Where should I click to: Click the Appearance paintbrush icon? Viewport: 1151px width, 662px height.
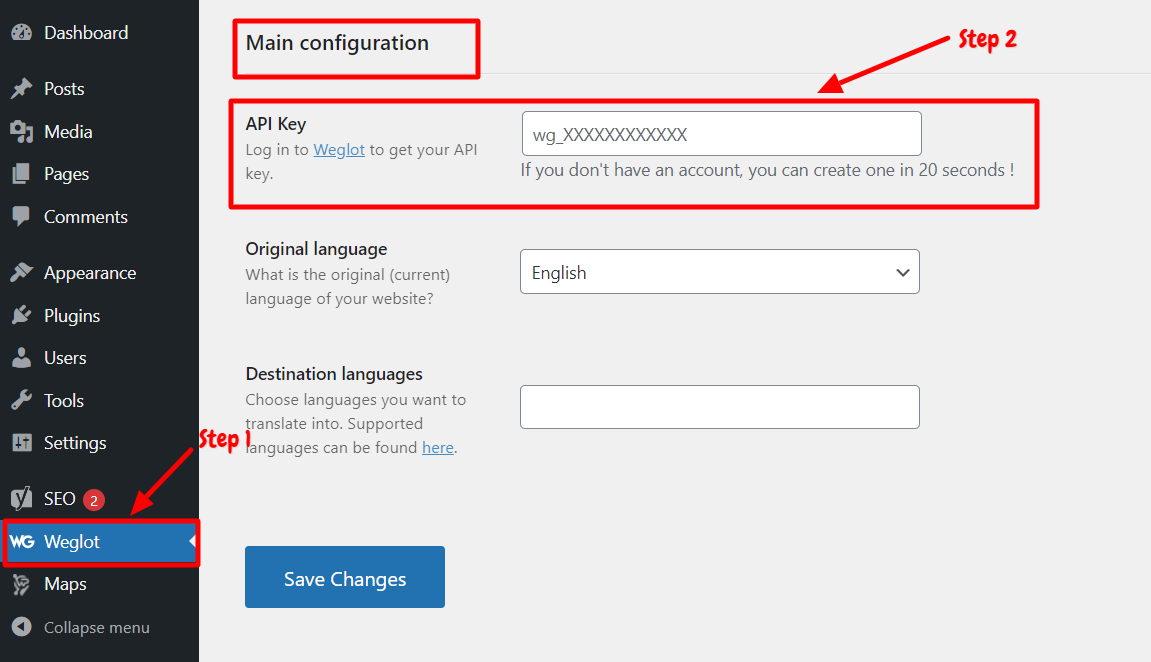[x=22, y=272]
